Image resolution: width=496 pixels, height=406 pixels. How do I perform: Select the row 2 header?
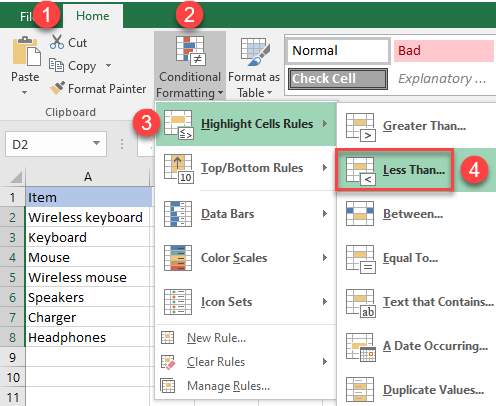point(12,217)
